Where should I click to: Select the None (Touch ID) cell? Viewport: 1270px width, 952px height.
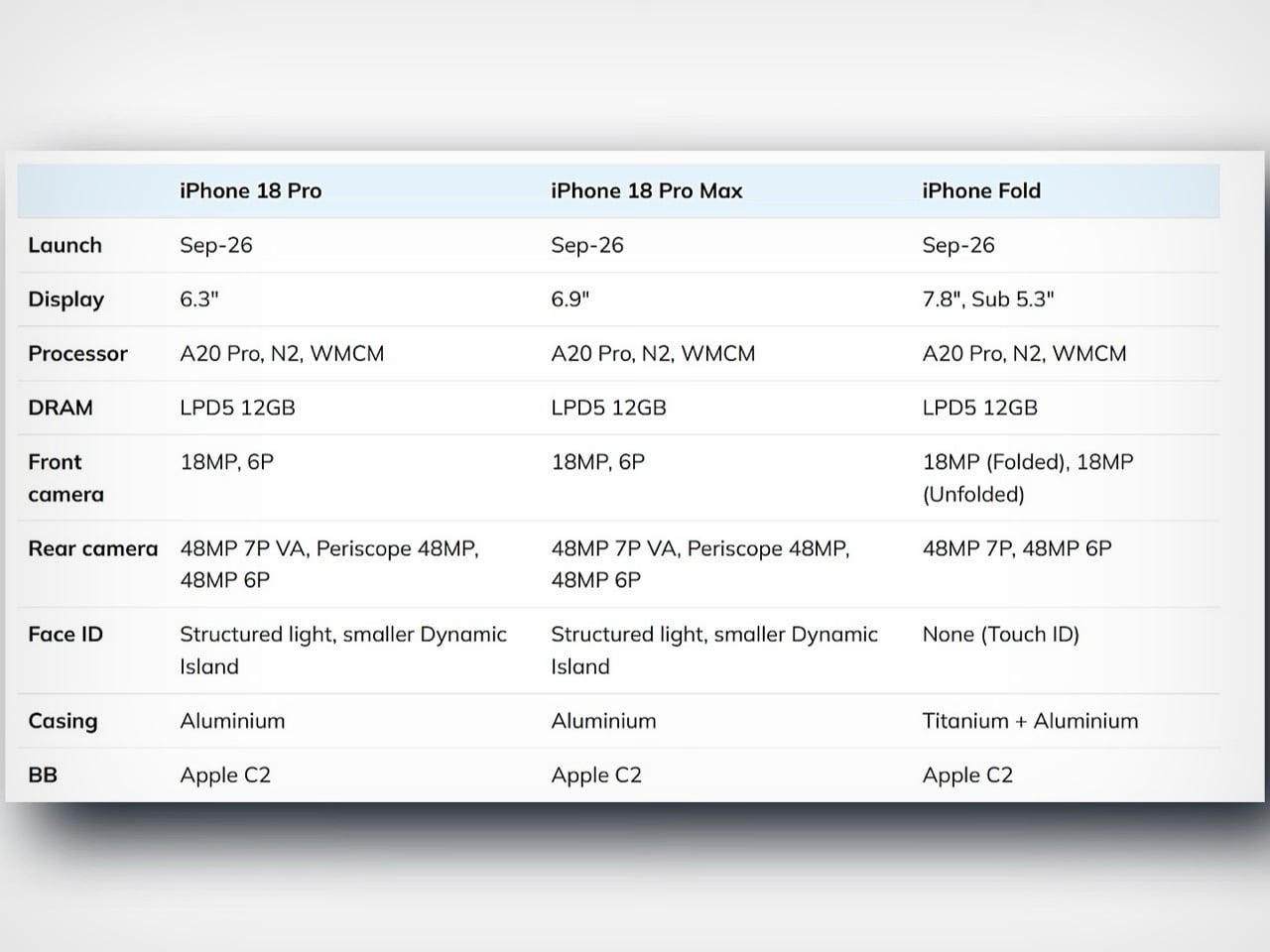[x=1000, y=634]
